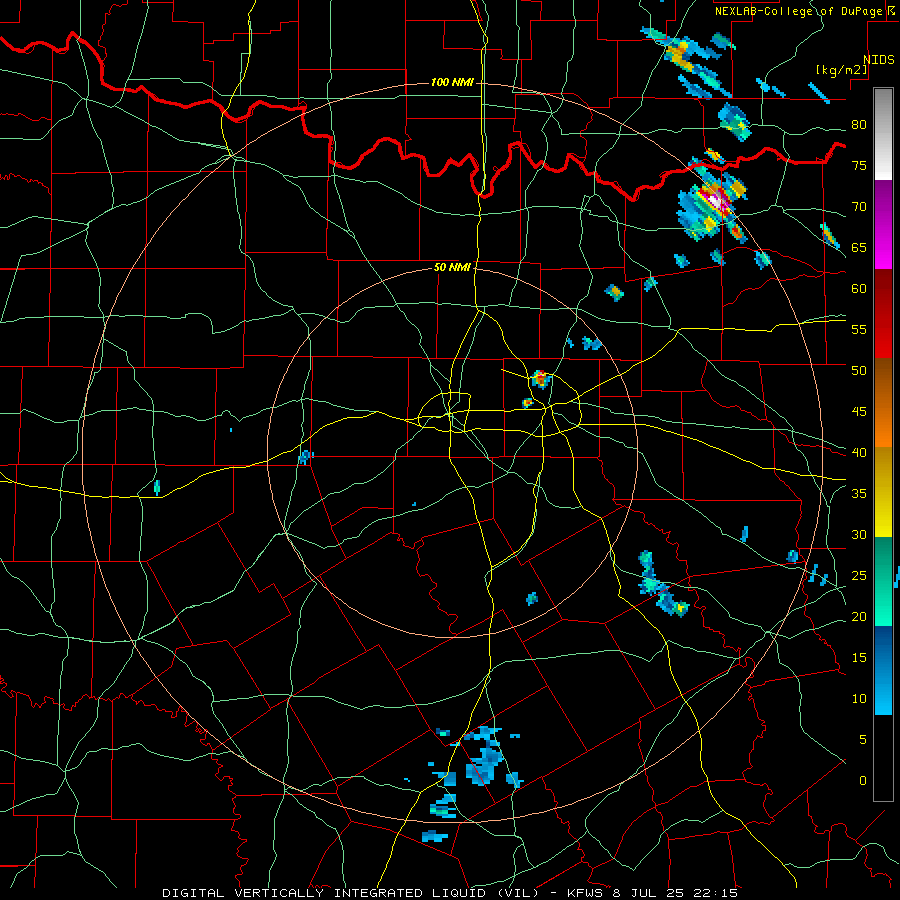The height and width of the screenshot is (900, 900).
Task: Pick the light blue segment of the color bar
Action: 883,692
